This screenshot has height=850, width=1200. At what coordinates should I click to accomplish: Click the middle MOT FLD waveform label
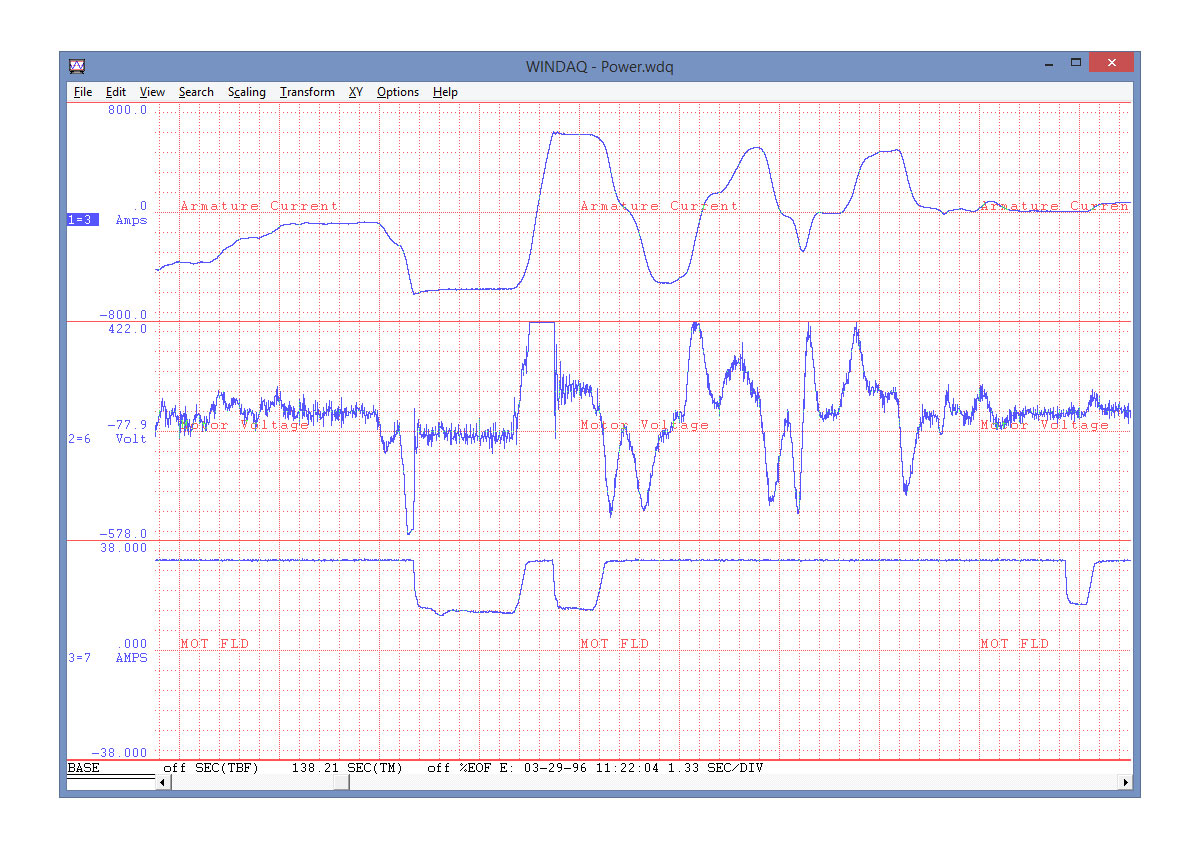point(614,644)
